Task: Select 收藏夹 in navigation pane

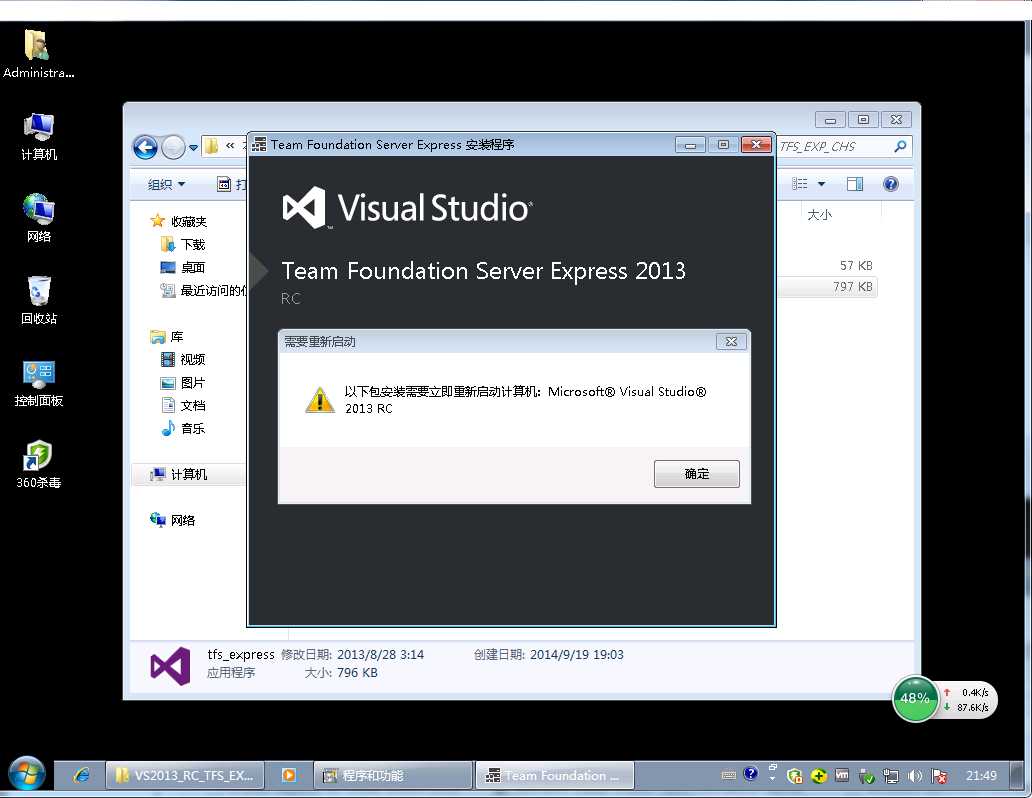Action: [179, 221]
